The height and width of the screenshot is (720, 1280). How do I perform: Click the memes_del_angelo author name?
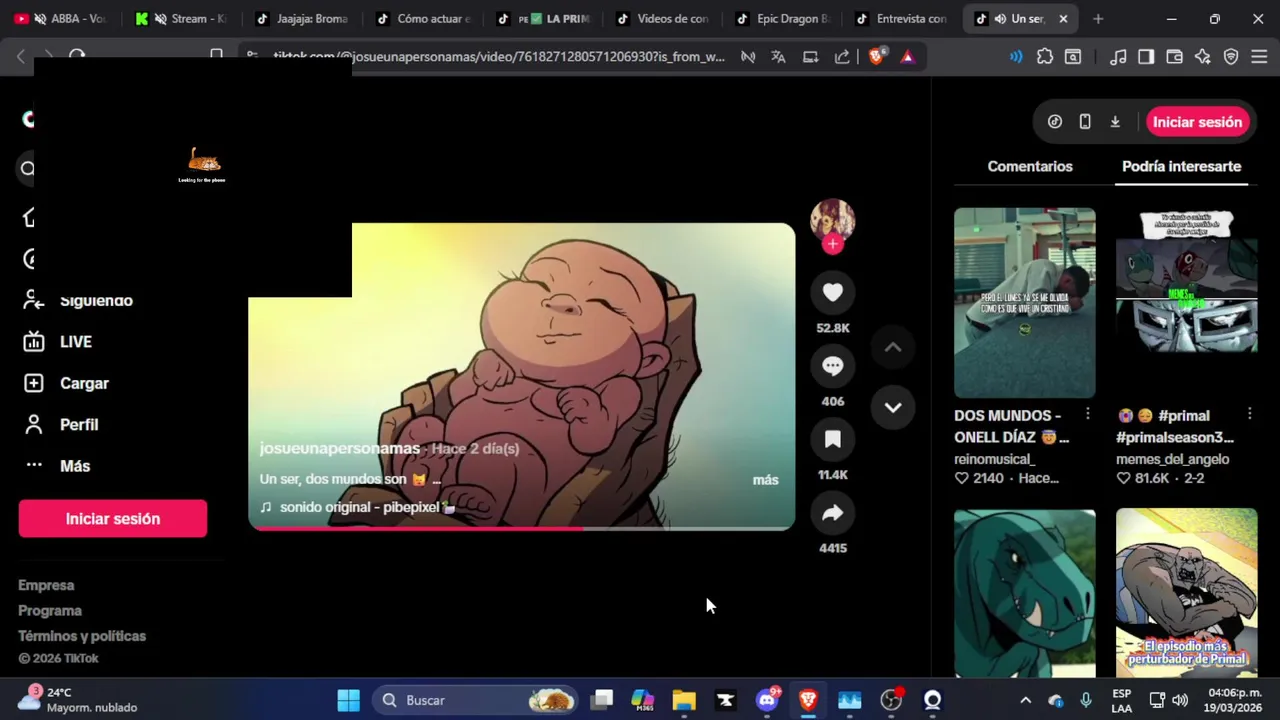coord(1172,459)
